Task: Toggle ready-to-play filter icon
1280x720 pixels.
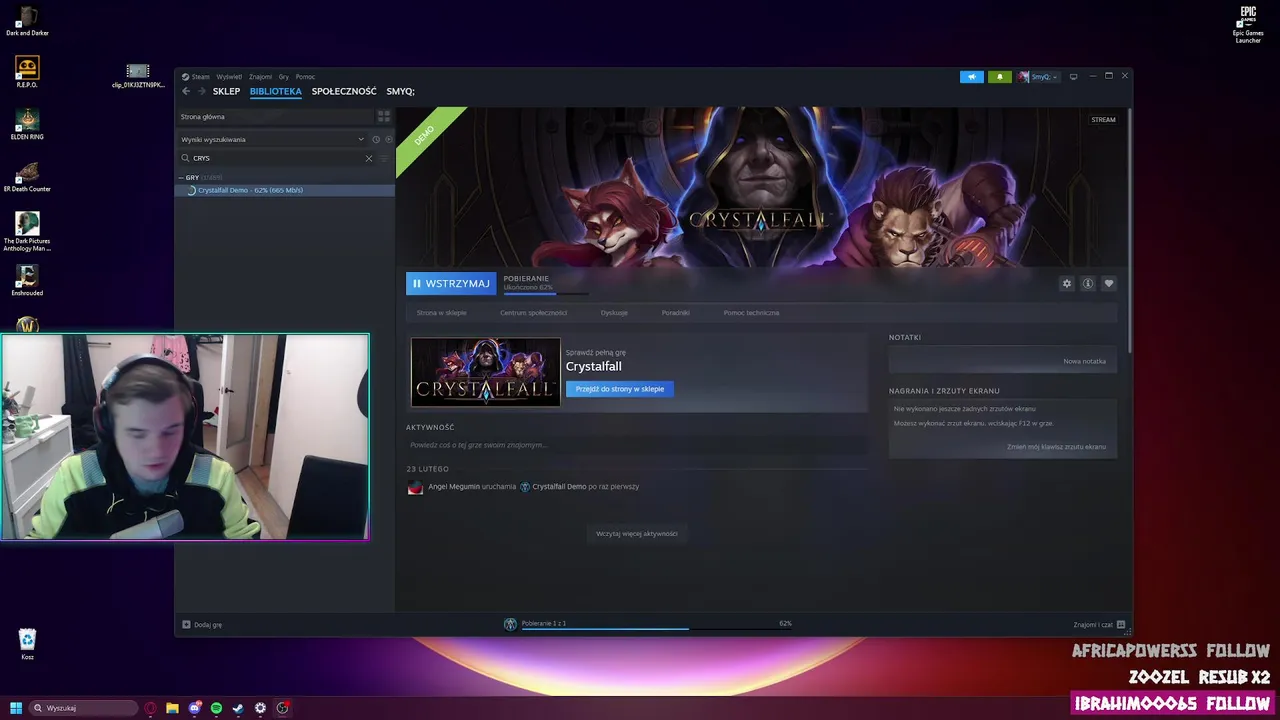Action: (389, 139)
